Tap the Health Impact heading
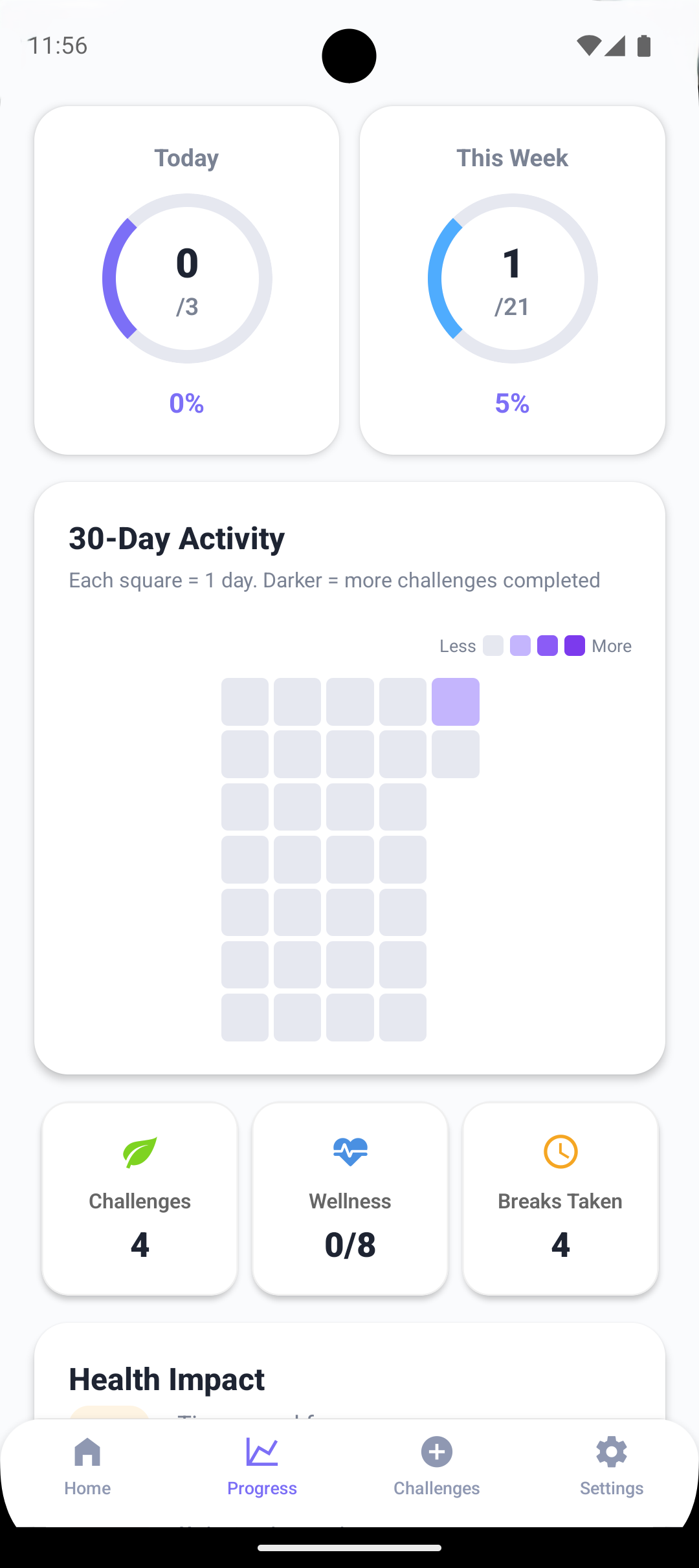 tap(167, 1379)
